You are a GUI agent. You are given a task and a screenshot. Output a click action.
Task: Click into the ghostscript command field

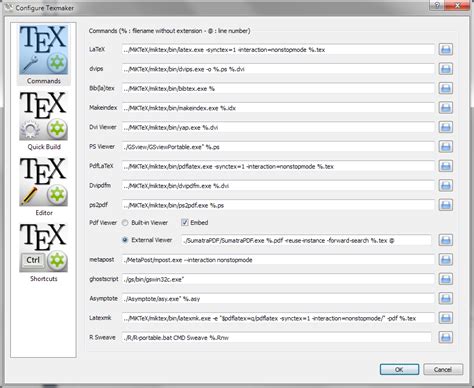click(x=278, y=279)
